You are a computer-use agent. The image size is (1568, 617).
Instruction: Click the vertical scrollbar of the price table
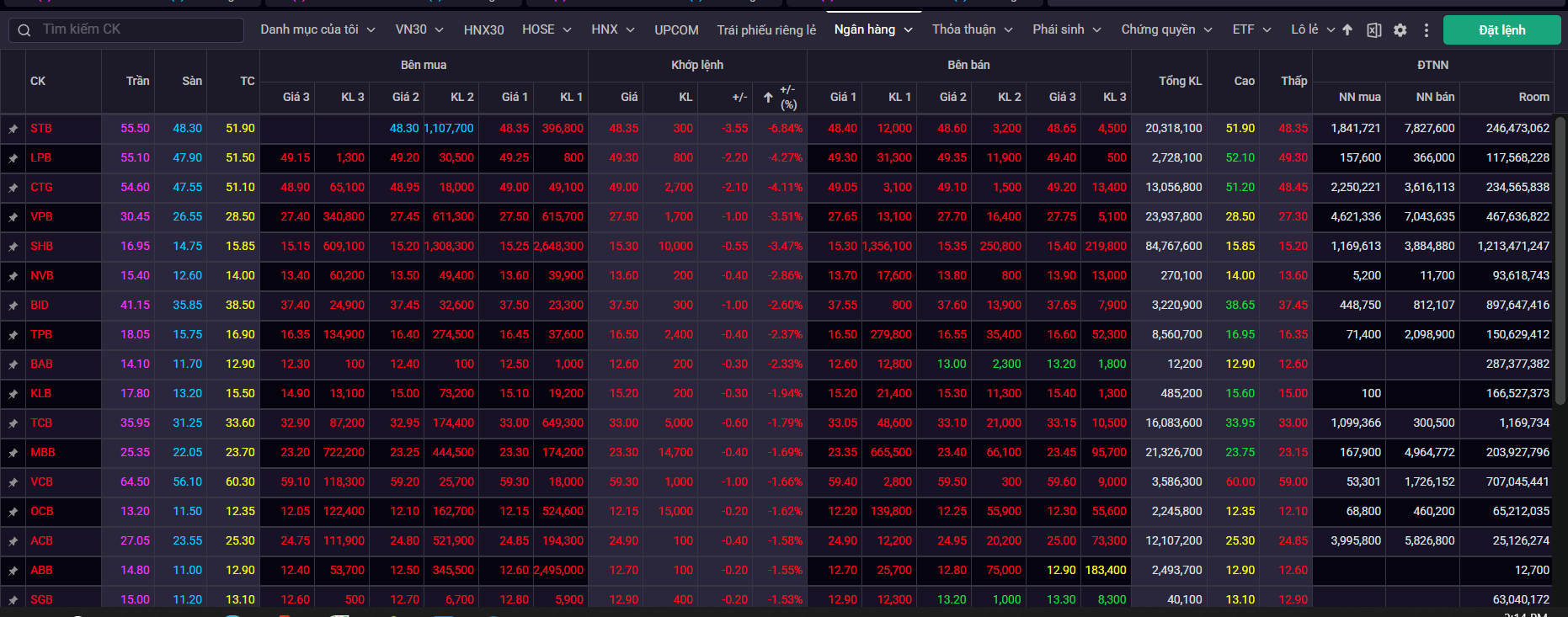(x=1560, y=253)
